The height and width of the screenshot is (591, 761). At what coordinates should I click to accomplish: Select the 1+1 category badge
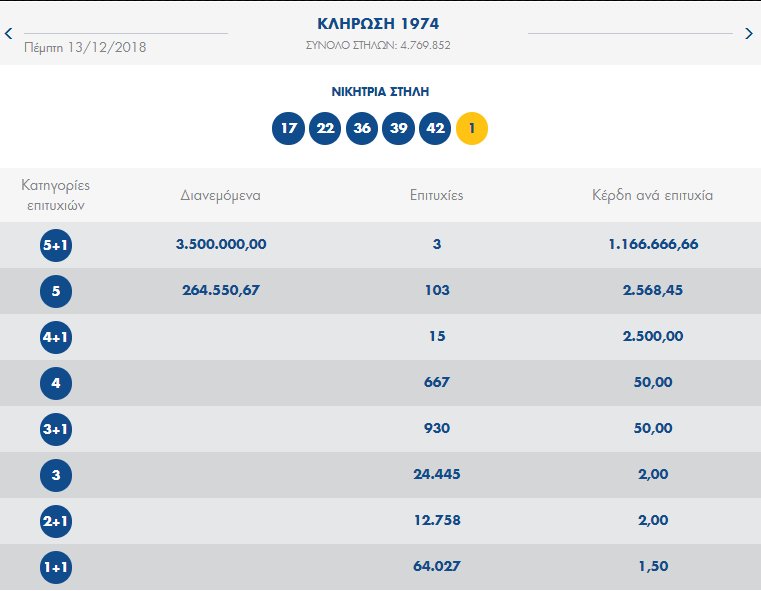[56, 568]
